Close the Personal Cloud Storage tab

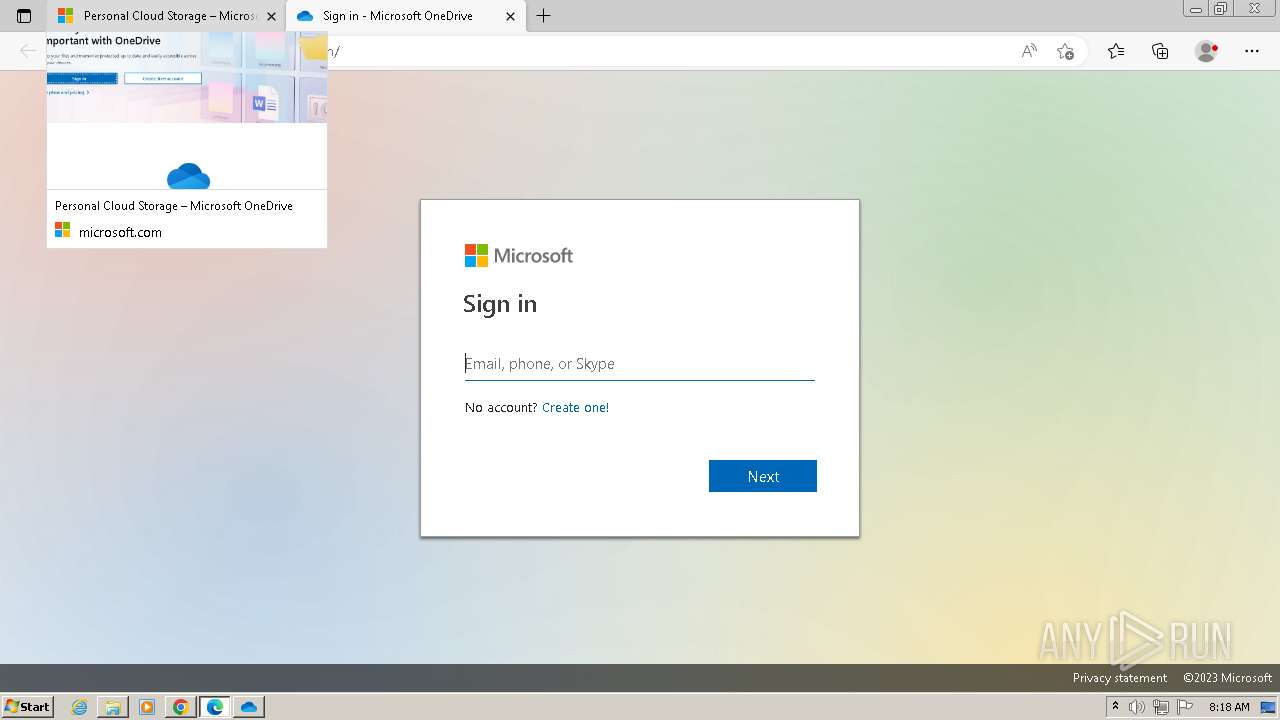tap(271, 16)
